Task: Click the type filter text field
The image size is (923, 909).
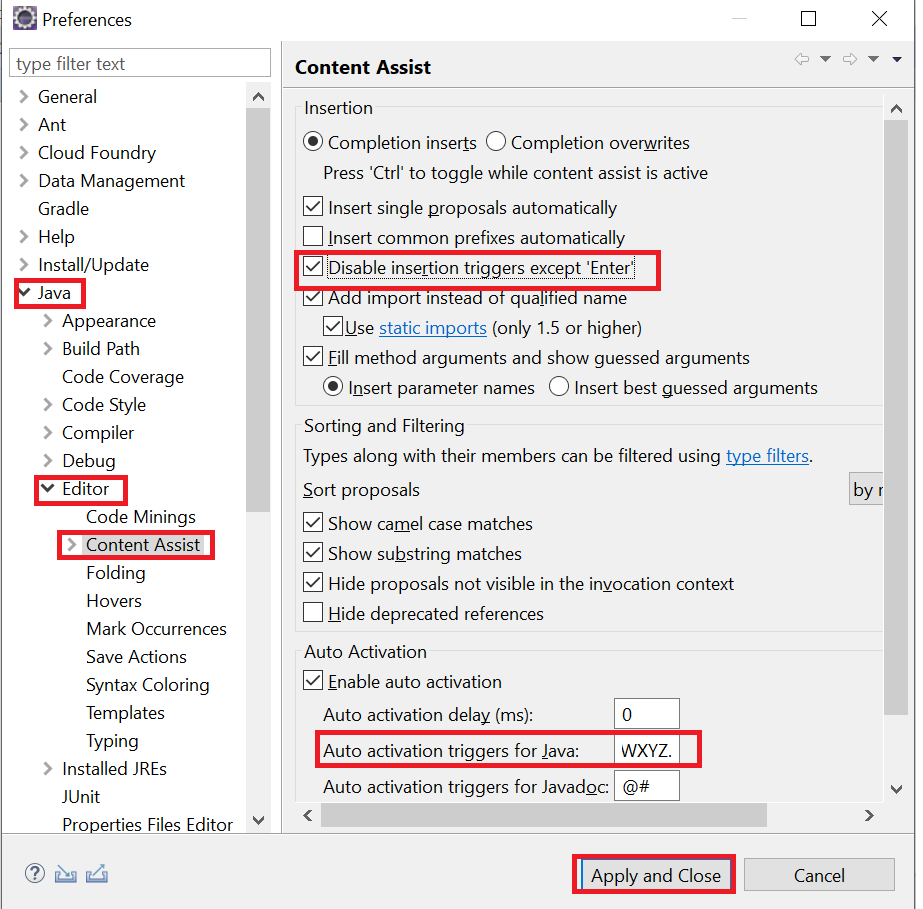Action: (140, 62)
